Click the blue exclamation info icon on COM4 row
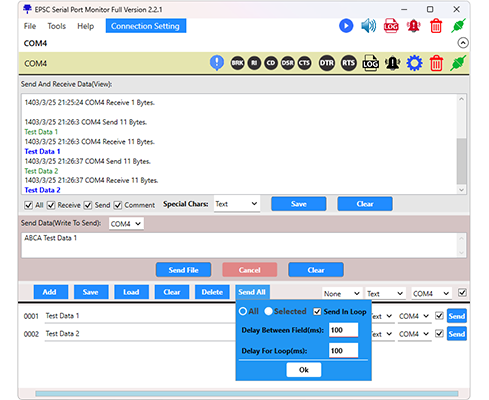Viewport: 489px width, 400px height. (x=217, y=63)
